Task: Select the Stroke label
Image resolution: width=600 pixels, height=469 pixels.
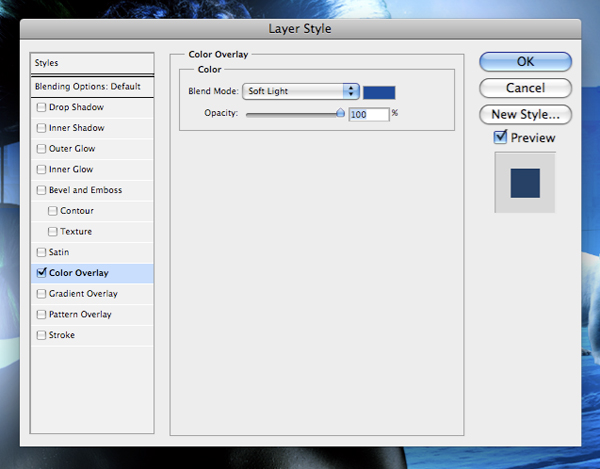Action: [62, 335]
